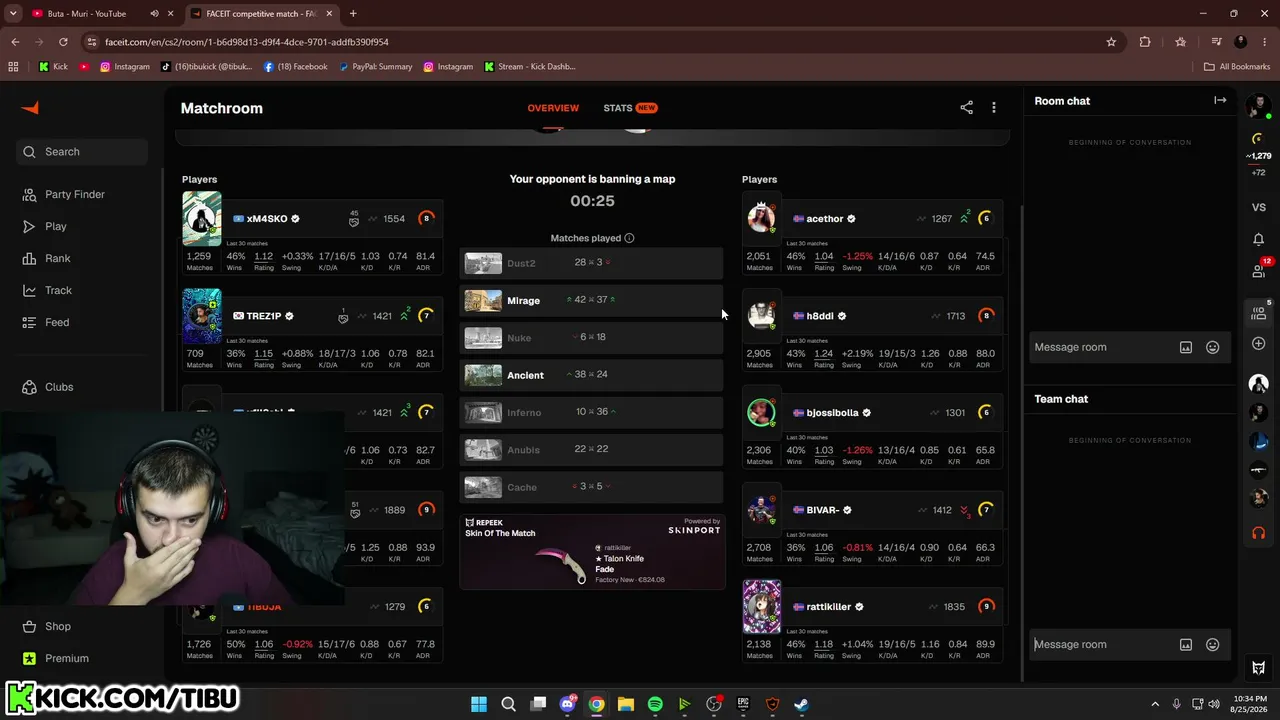Click the VS icon in right rail
The height and width of the screenshot is (720, 1280).
pyautogui.click(x=1259, y=207)
